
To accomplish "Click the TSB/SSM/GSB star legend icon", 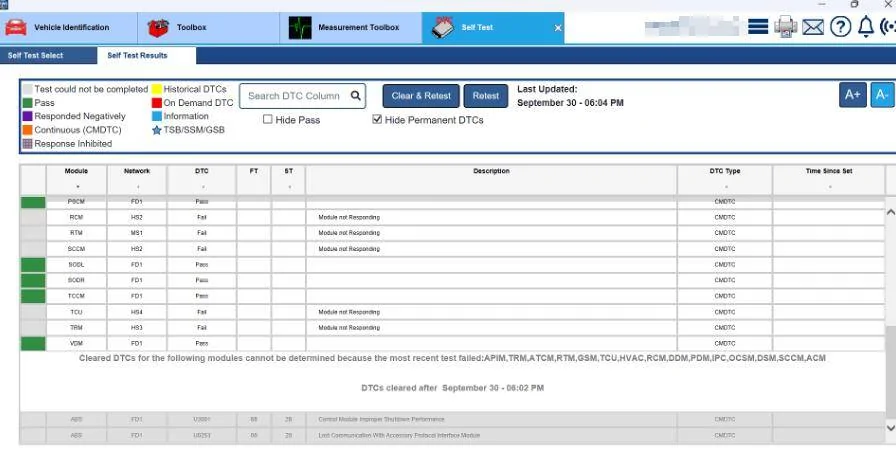I will pyautogui.click(x=157, y=130).
